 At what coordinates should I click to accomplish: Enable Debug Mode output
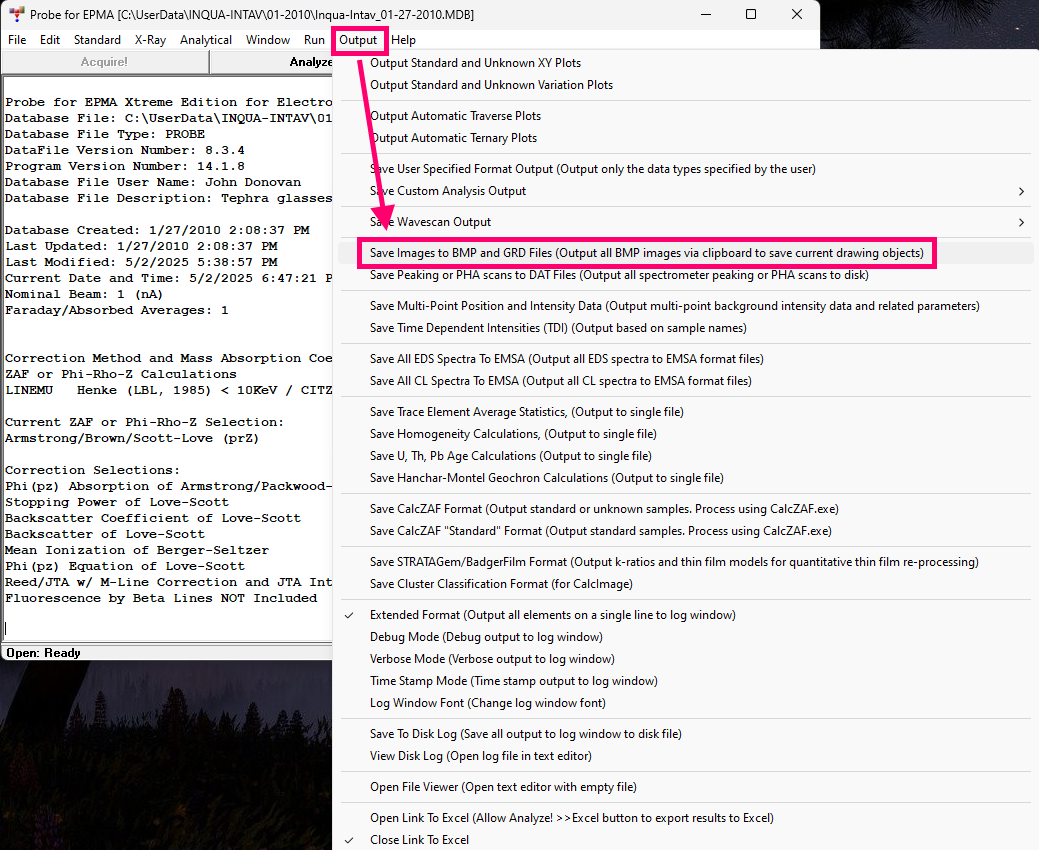(486, 637)
